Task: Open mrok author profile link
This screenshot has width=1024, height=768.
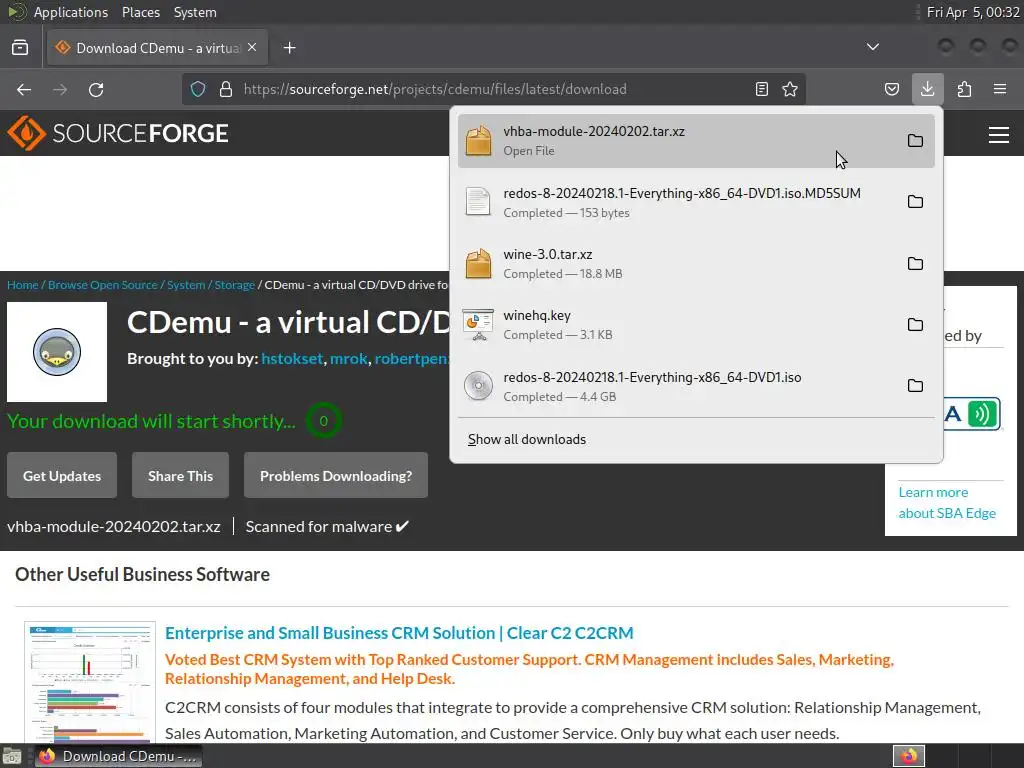Action: click(x=349, y=359)
